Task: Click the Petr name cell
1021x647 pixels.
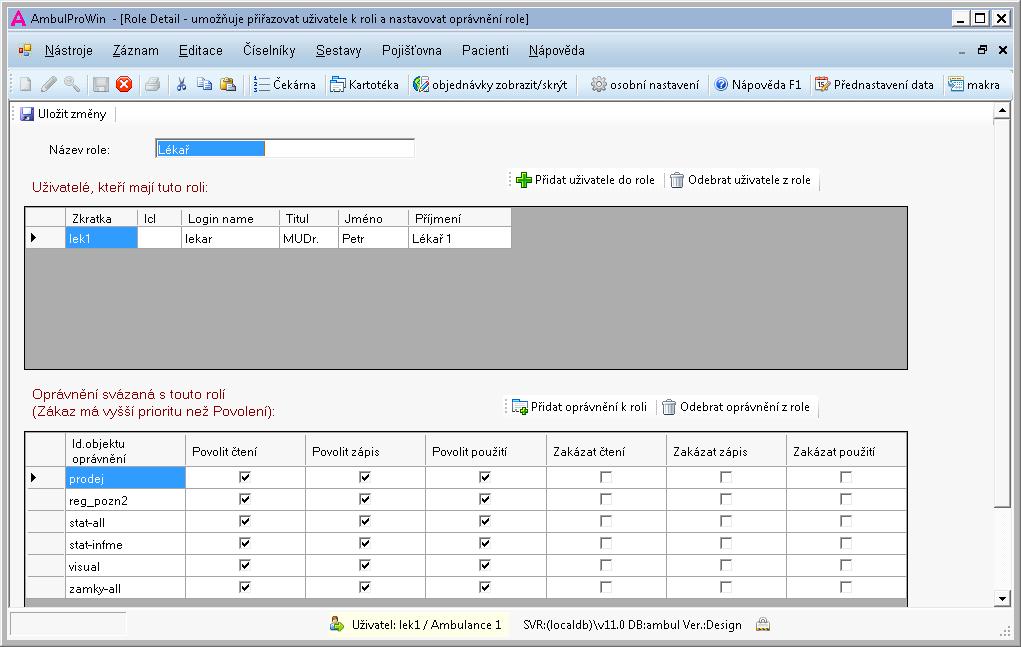Action: (373, 238)
